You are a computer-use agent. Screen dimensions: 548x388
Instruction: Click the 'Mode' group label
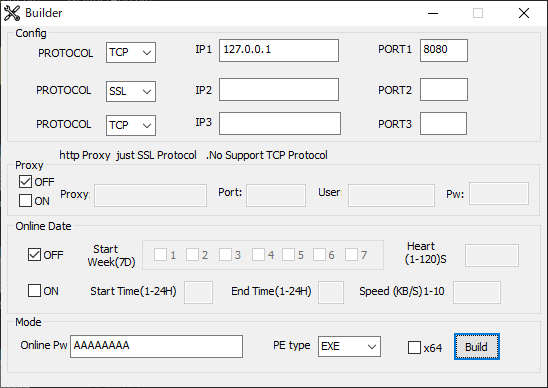click(x=28, y=322)
